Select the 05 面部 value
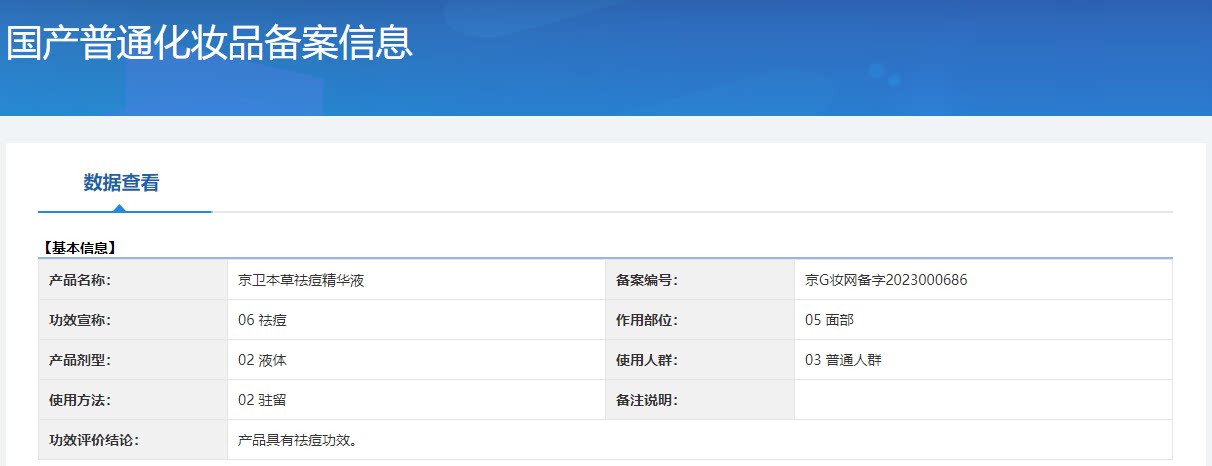 (829, 320)
